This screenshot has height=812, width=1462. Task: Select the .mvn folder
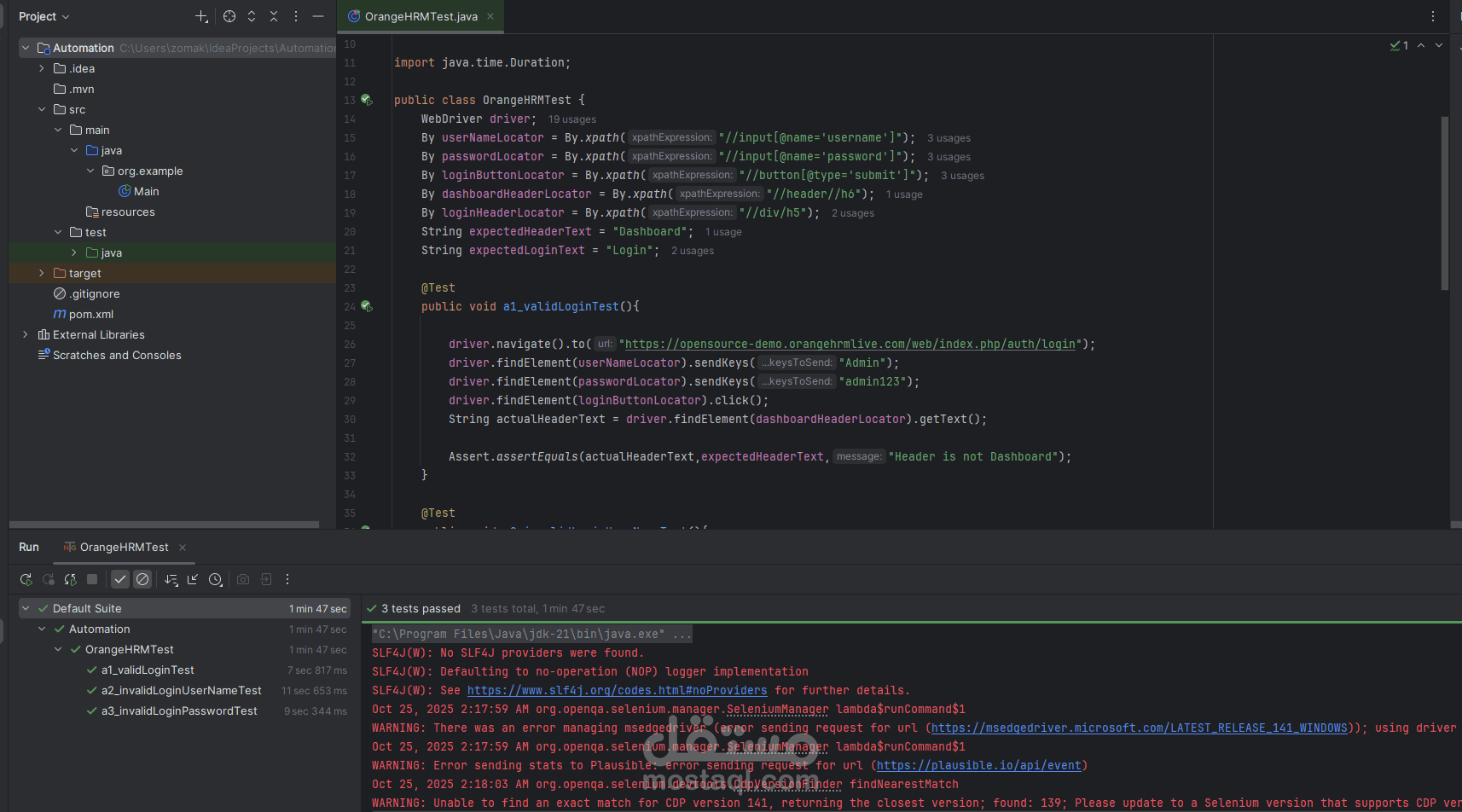click(x=74, y=90)
